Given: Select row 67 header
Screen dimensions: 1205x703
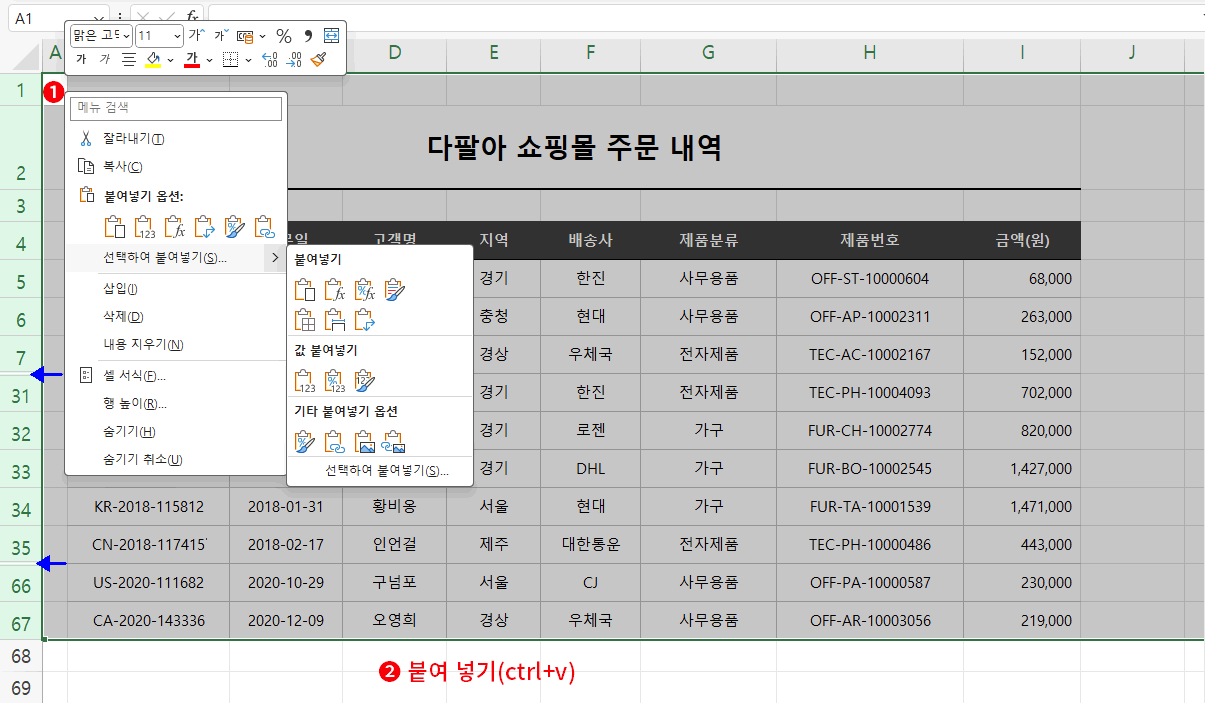Looking at the screenshot, I should (x=21, y=621).
